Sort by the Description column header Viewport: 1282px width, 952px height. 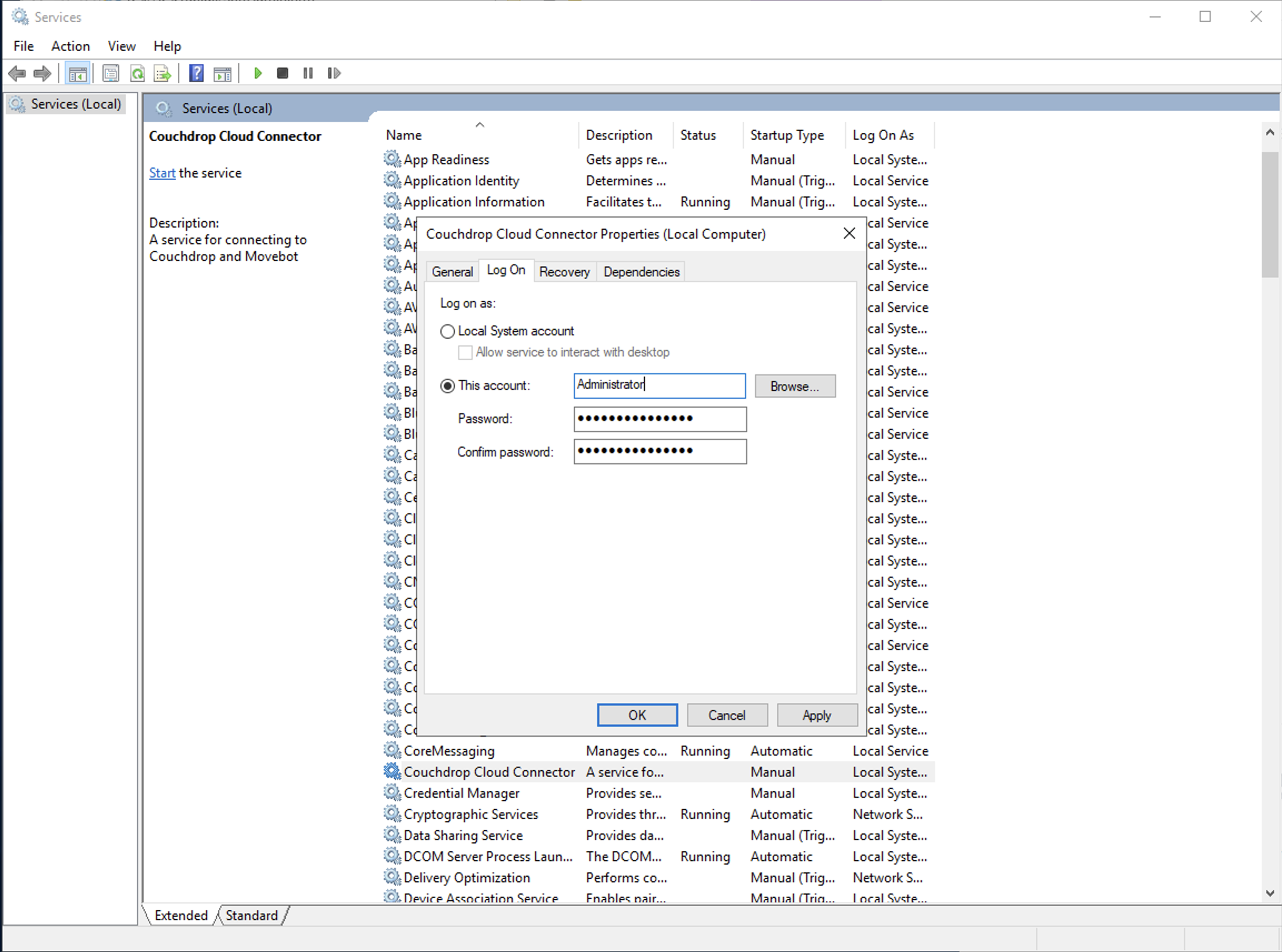(625, 135)
